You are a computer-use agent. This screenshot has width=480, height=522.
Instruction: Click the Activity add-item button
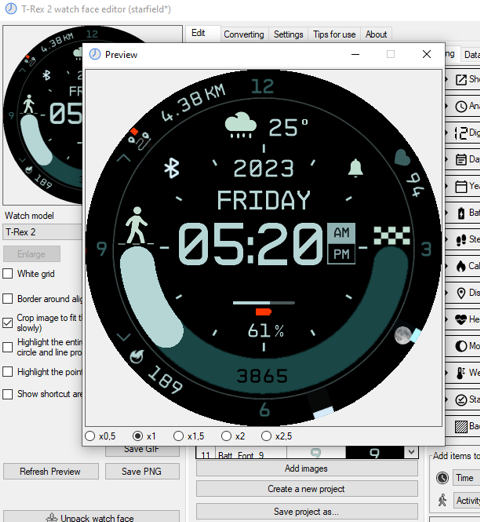(x=466, y=500)
